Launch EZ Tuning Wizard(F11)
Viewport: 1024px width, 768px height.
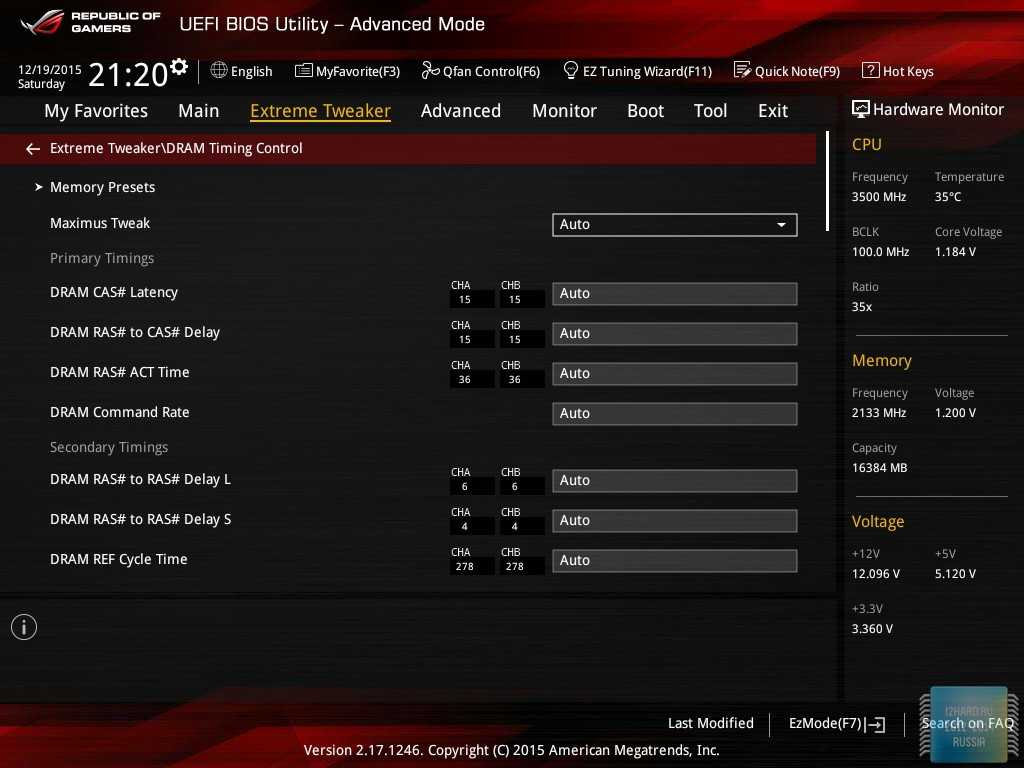(638, 71)
